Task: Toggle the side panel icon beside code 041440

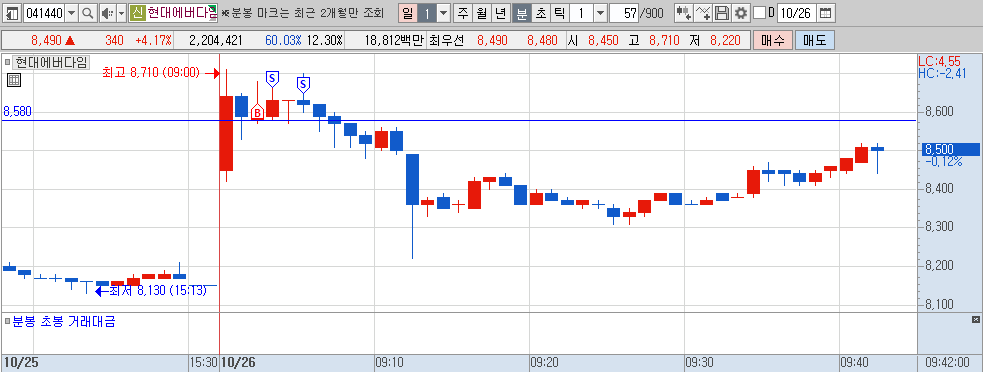Action: click(11, 13)
